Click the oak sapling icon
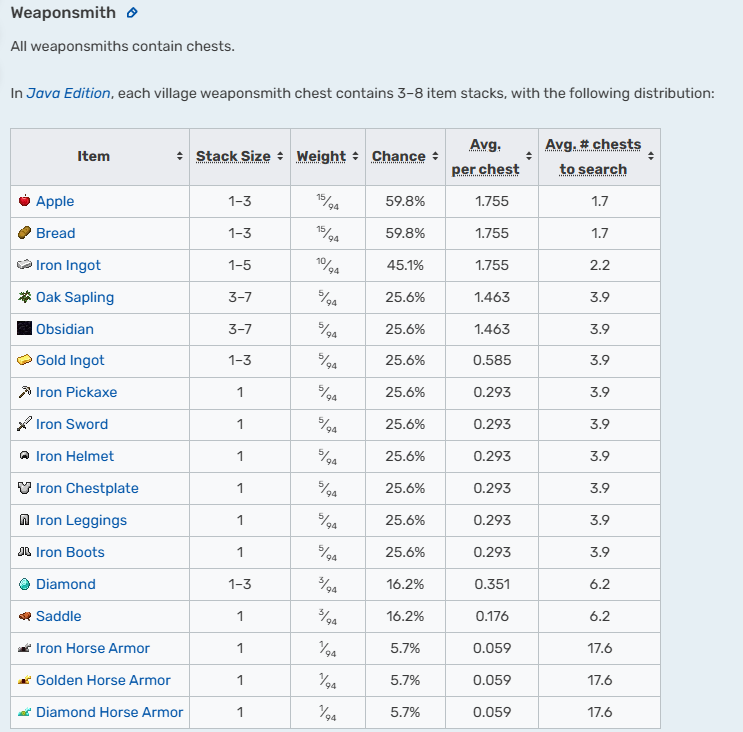Image resolution: width=743 pixels, height=732 pixels. click(25, 297)
